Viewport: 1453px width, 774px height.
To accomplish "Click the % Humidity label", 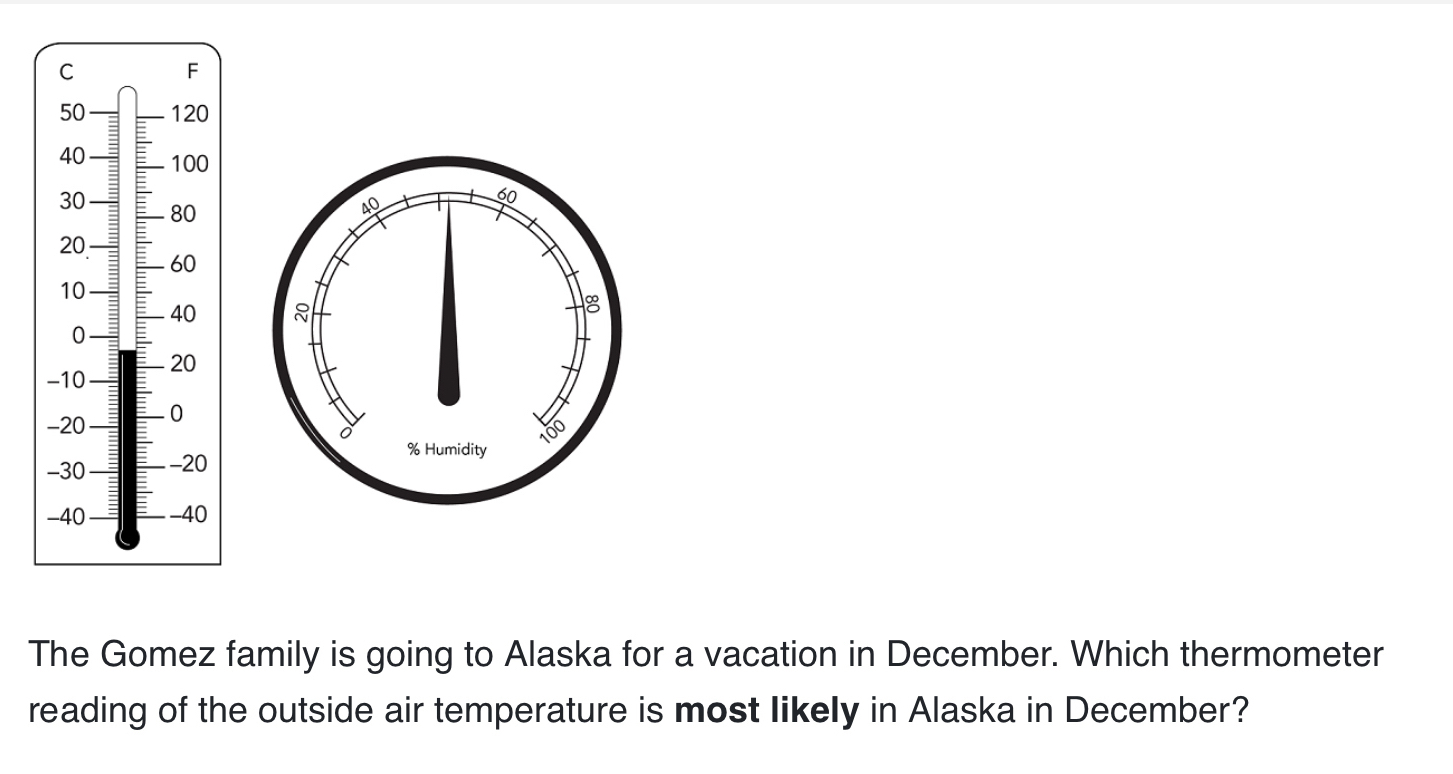I will tap(447, 449).
